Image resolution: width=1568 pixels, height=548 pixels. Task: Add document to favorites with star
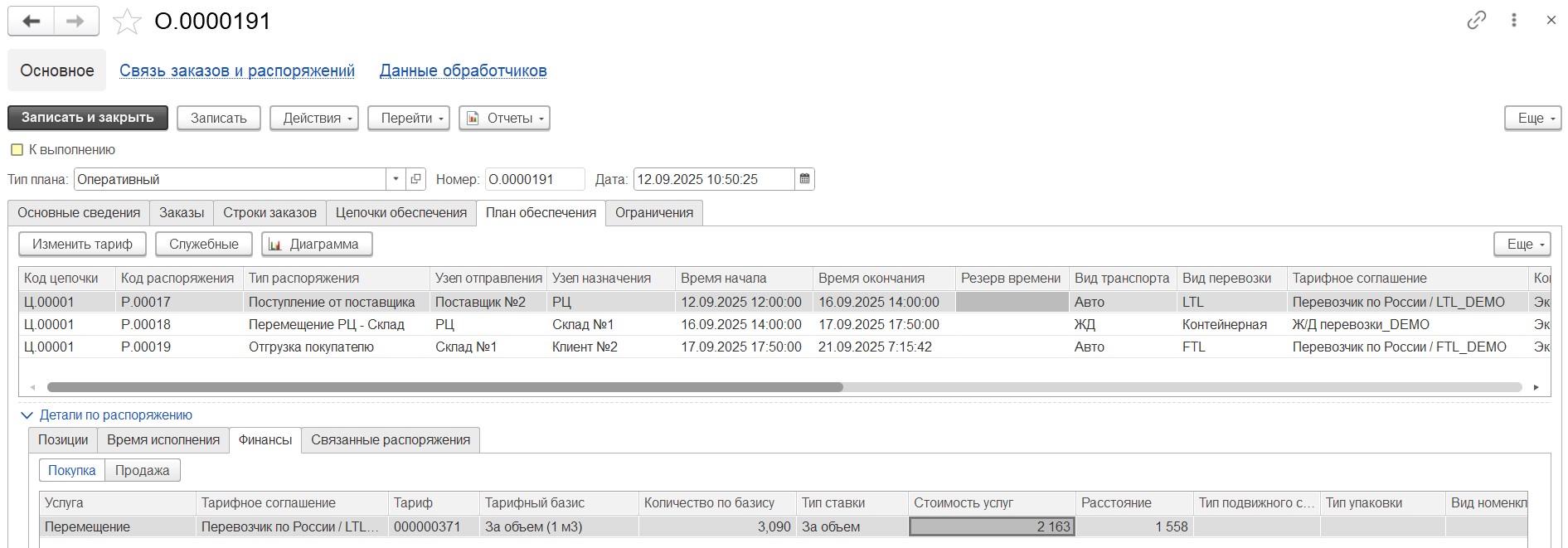(x=127, y=22)
